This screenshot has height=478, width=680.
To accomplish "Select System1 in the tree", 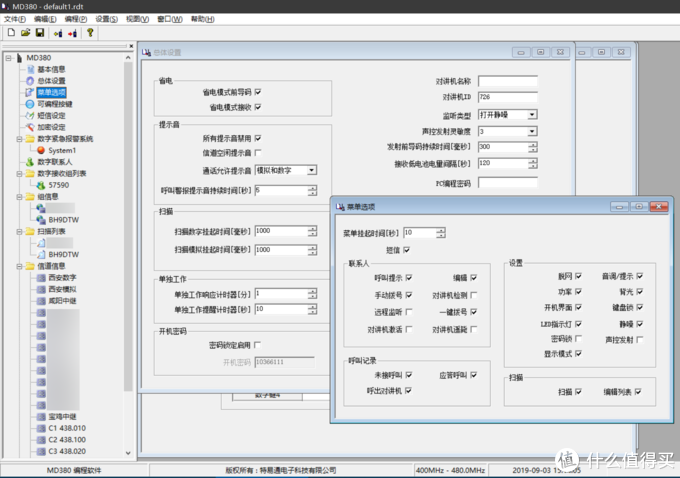I will pos(61,150).
